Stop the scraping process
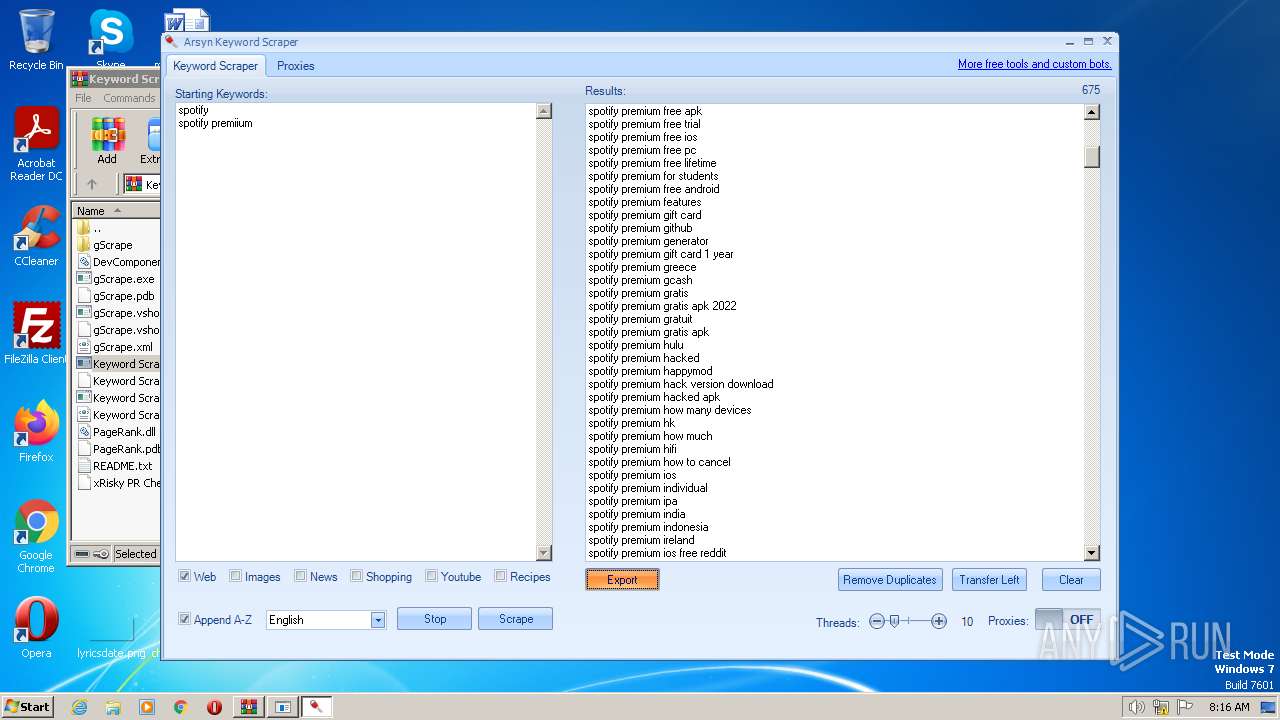This screenshot has width=1280, height=720. click(435, 619)
